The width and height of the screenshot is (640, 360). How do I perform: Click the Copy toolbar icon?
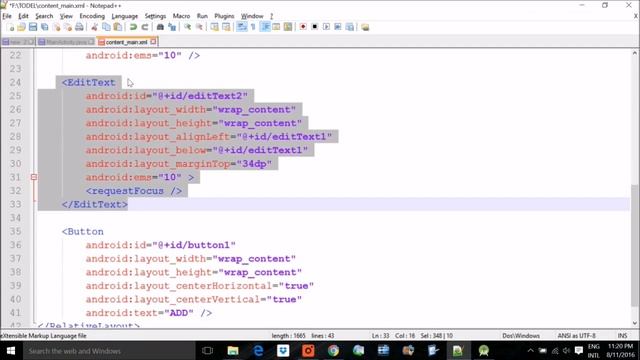pos(106,27)
